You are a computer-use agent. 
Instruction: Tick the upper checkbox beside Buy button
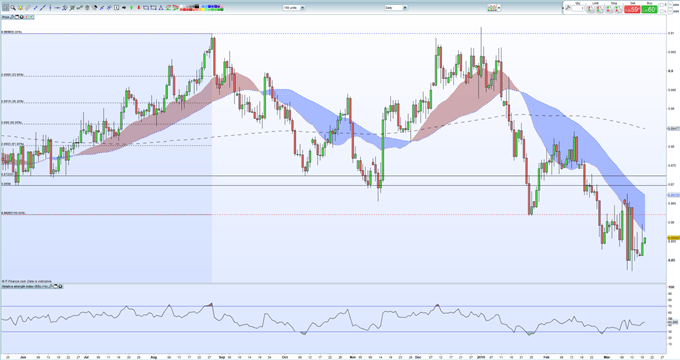pos(662,5)
